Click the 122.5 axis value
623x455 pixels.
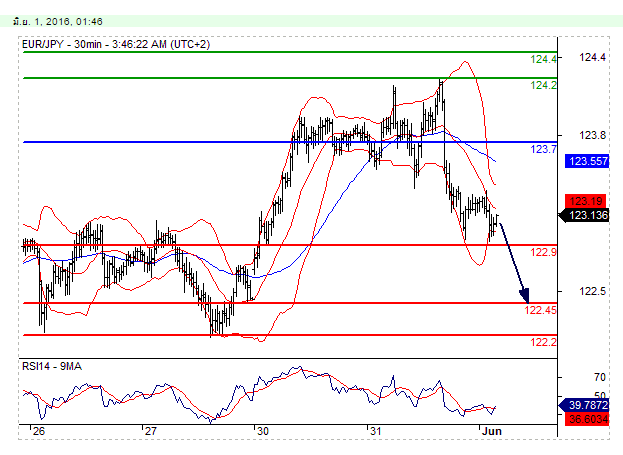(x=592, y=291)
